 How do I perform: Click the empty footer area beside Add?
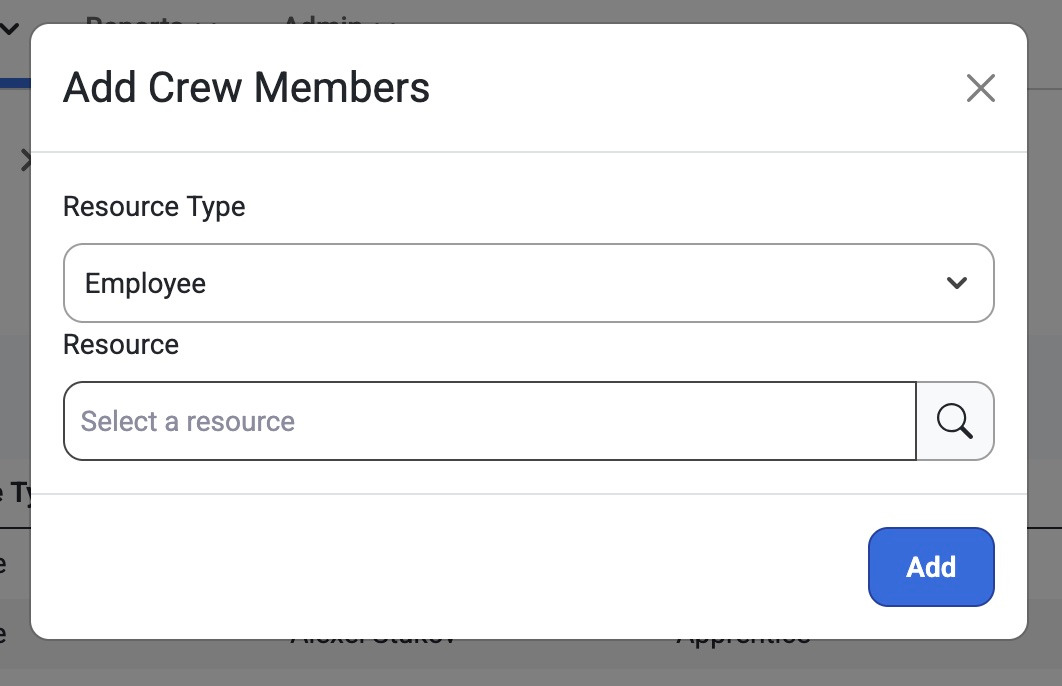[x=447, y=567]
